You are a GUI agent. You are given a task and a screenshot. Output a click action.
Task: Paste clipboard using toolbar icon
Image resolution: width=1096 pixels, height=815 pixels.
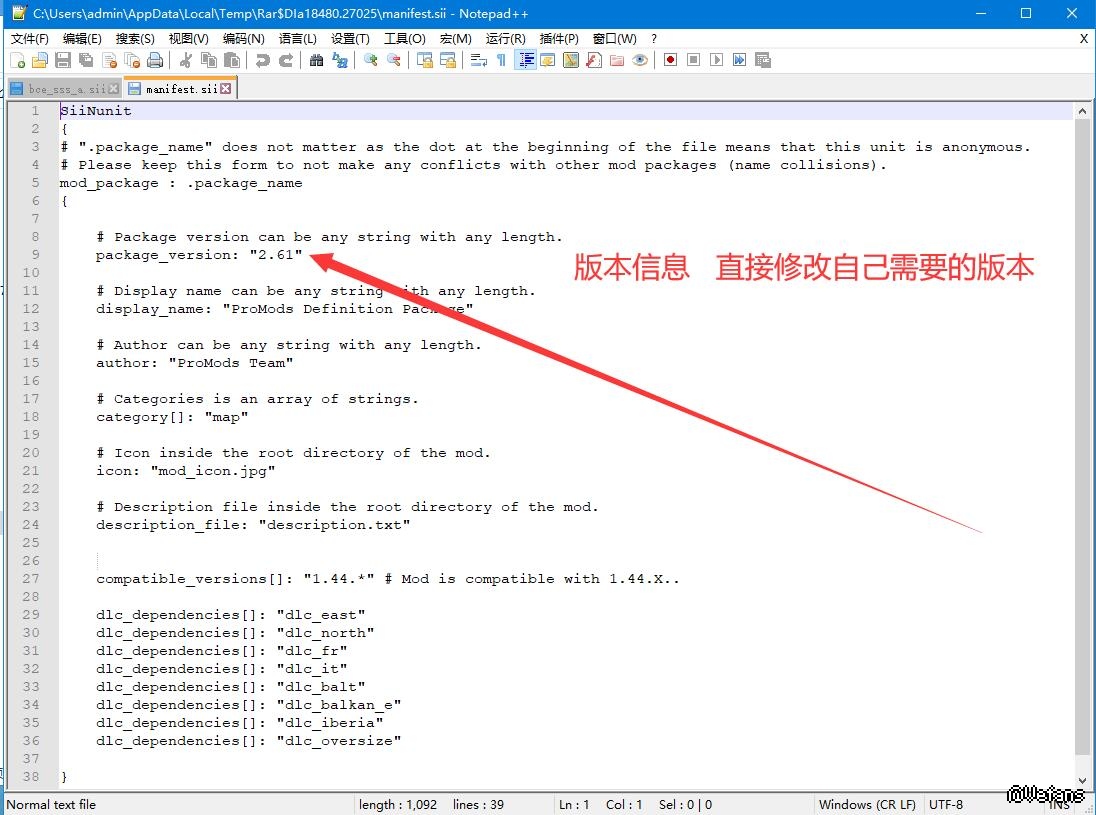point(231,60)
